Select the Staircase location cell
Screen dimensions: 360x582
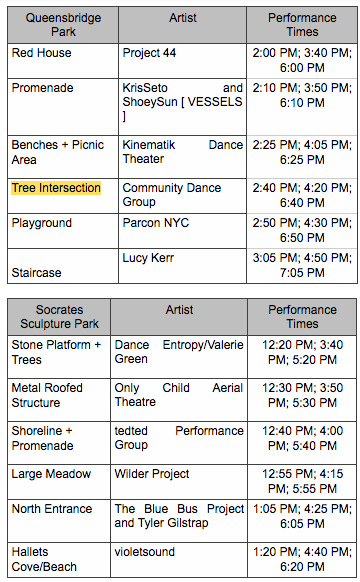coord(63,266)
